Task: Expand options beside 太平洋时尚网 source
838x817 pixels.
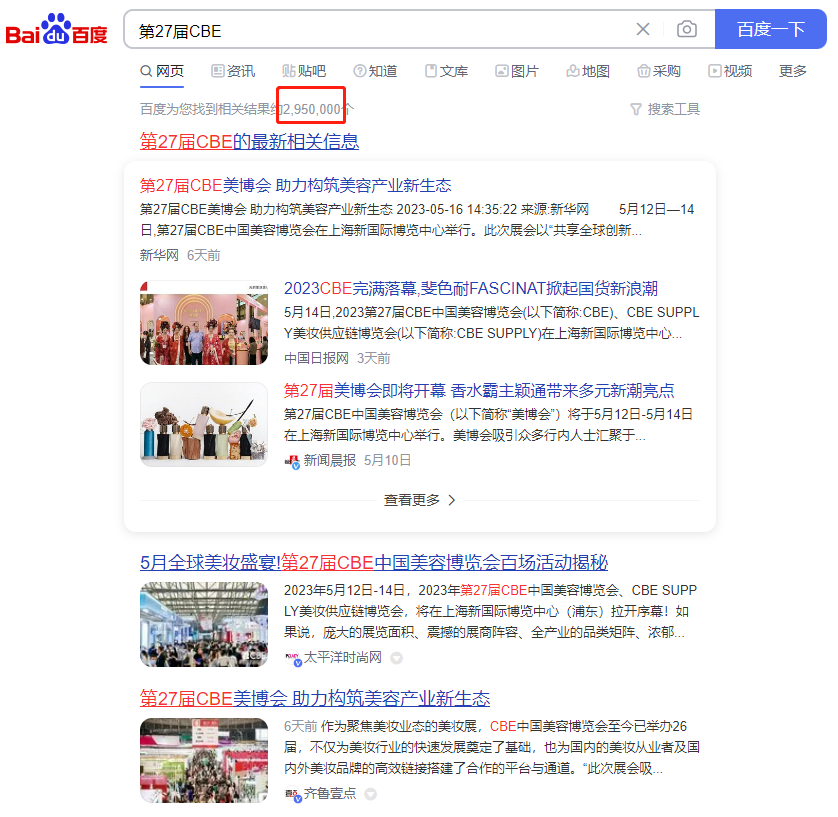Action: 396,658
